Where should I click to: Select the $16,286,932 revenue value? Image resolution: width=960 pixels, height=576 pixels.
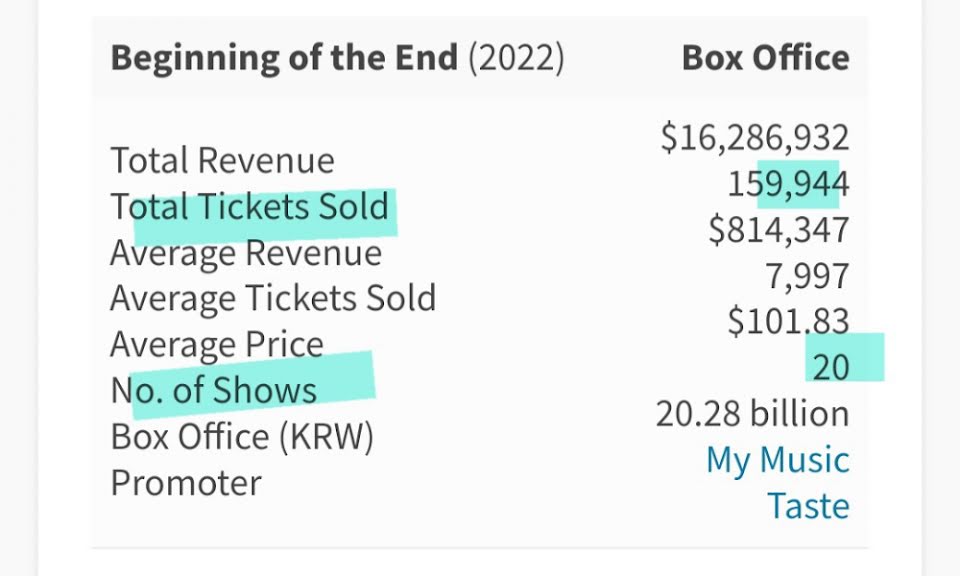point(754,138)
